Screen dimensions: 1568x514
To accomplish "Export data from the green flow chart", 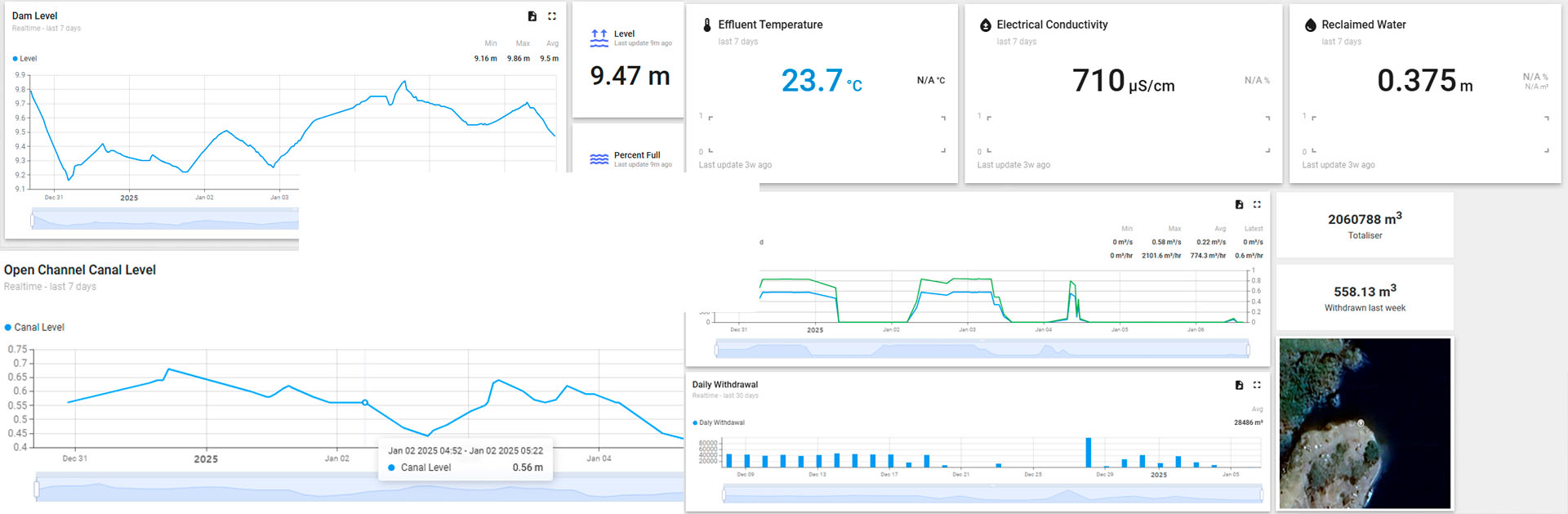I will pyautogui.click(x=1239, y=204).
